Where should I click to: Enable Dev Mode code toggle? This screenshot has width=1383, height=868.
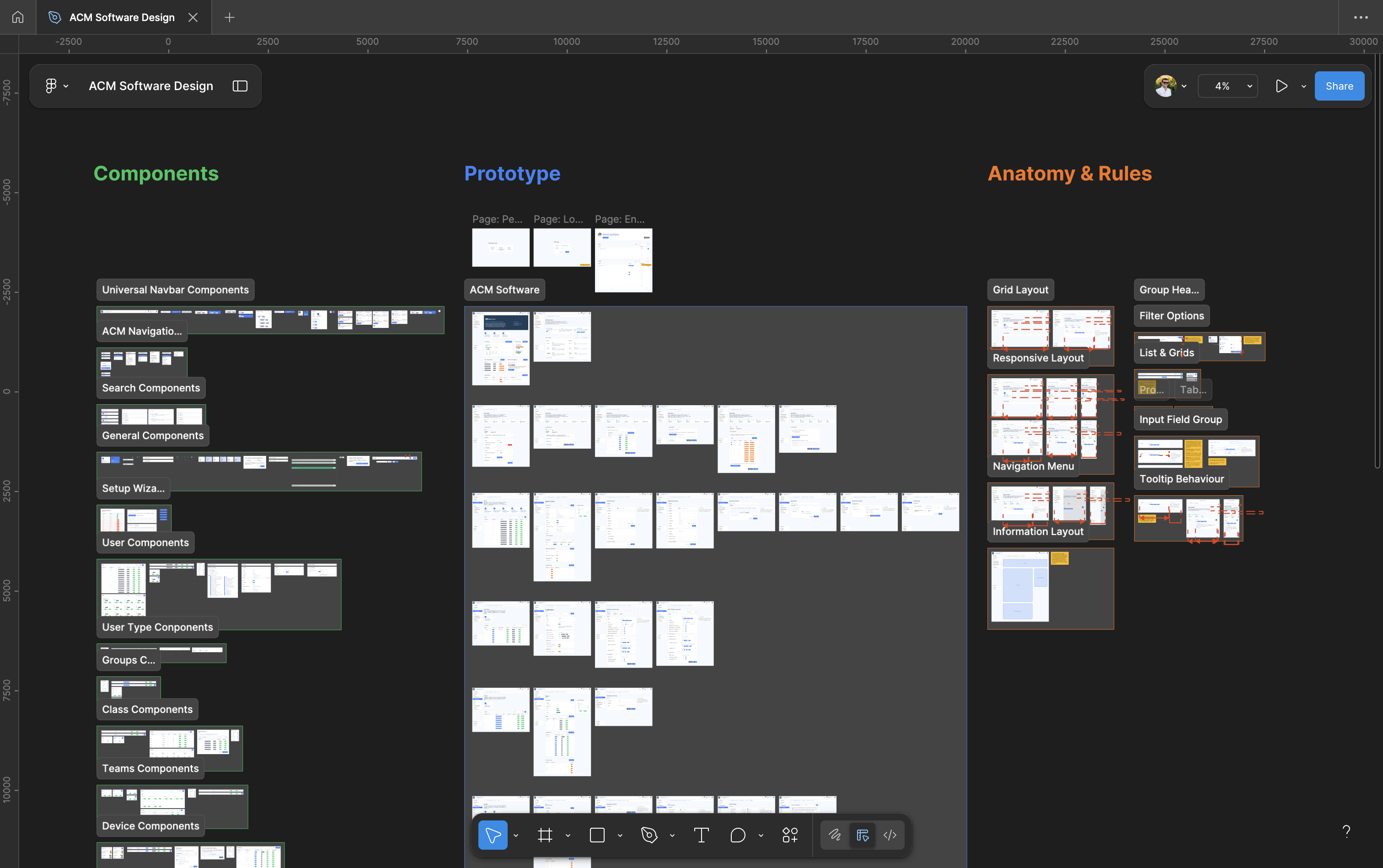tap(890, 835)
